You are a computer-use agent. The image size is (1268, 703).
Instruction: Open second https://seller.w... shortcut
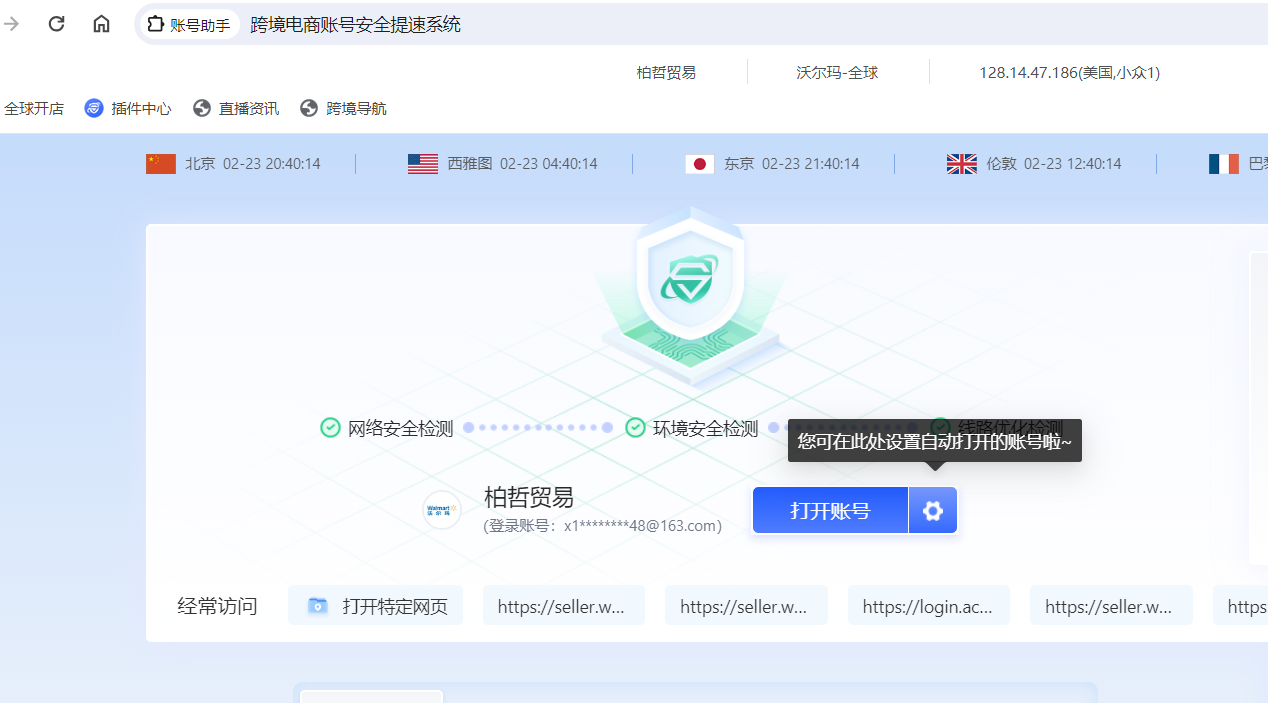pyautogui.click(x=746, y=606)
